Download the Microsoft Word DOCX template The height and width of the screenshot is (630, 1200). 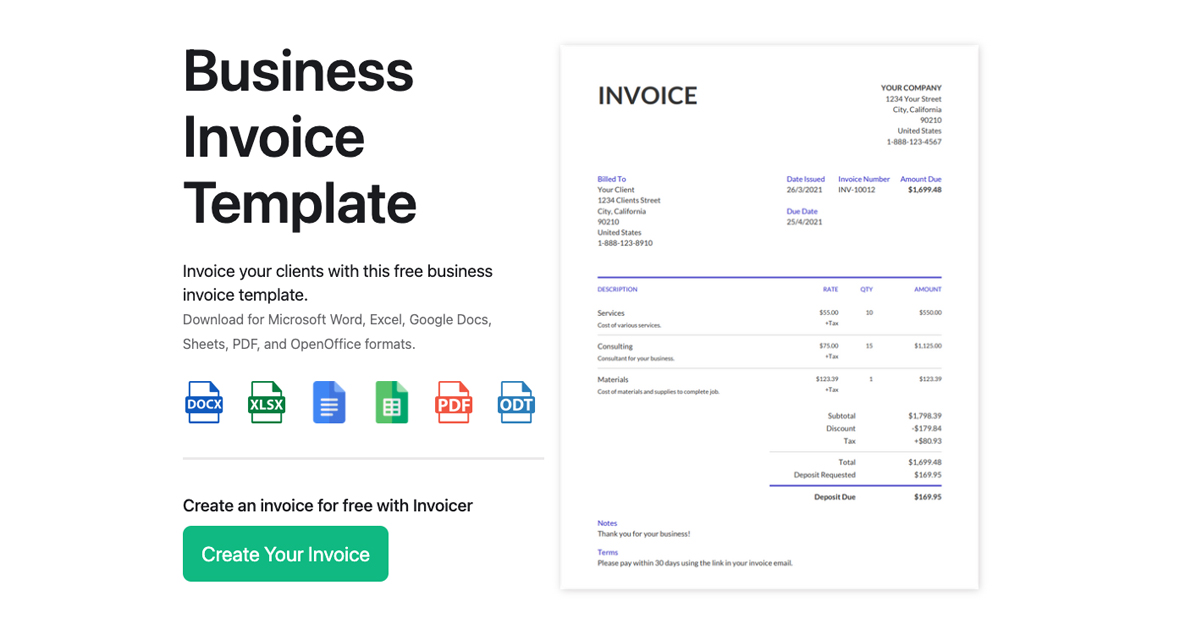203,402
